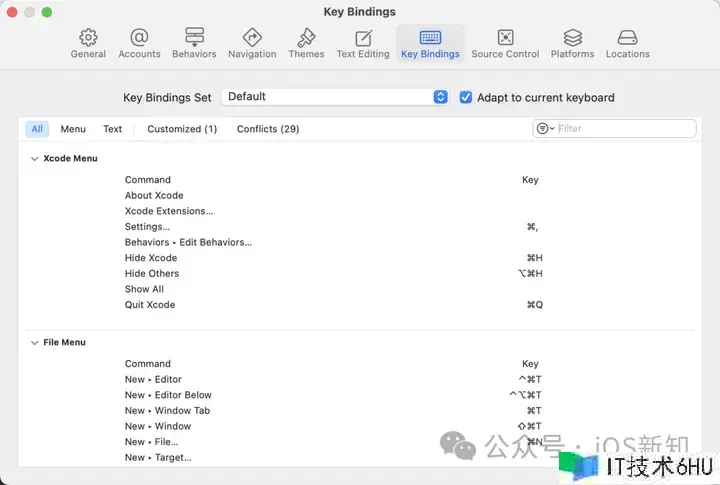The image size is (720, 485).
Task: Click the ⌘, key for Settings
Action: pyautogui.click(x=533, y=227)
